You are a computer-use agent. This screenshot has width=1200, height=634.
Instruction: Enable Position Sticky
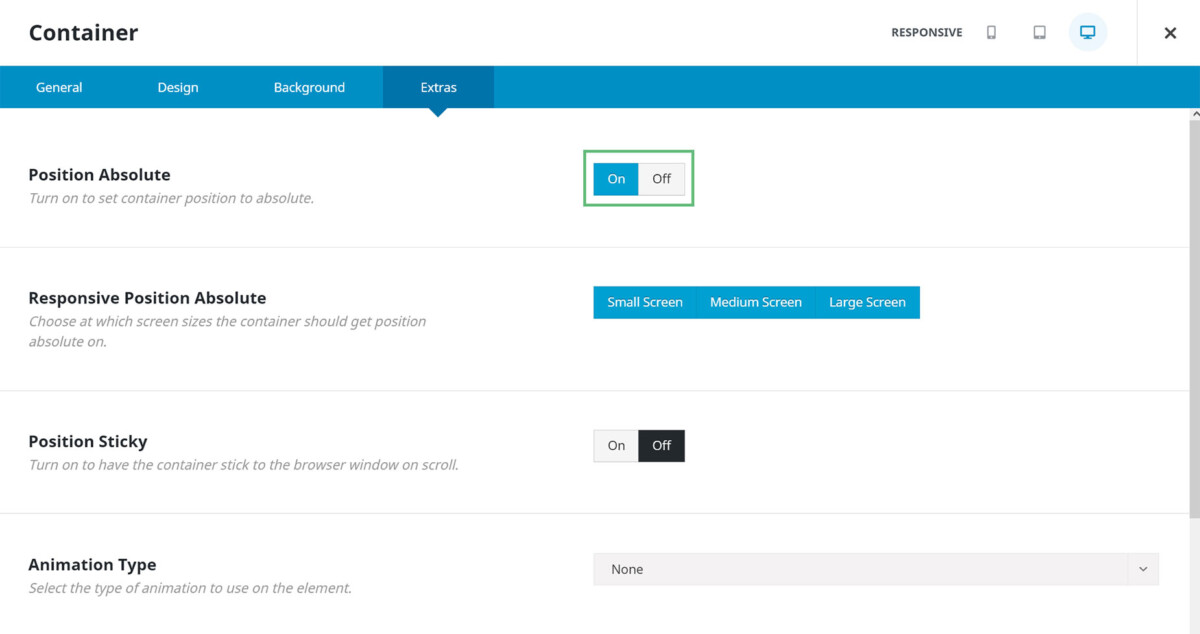point(615,445)
